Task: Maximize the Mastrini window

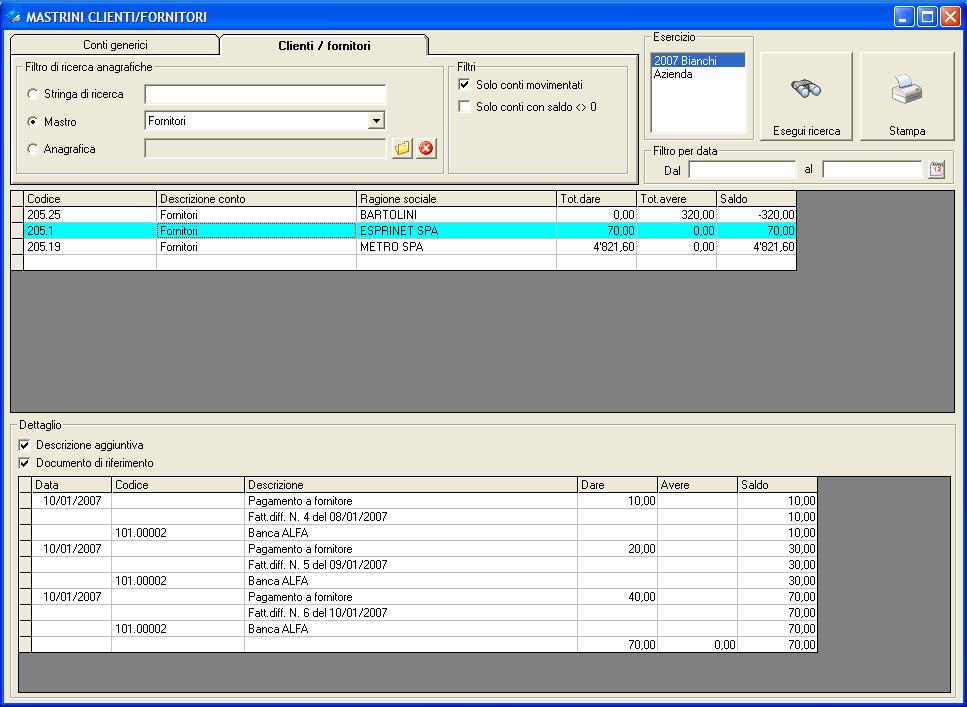Action: click(x=927, y=17)
